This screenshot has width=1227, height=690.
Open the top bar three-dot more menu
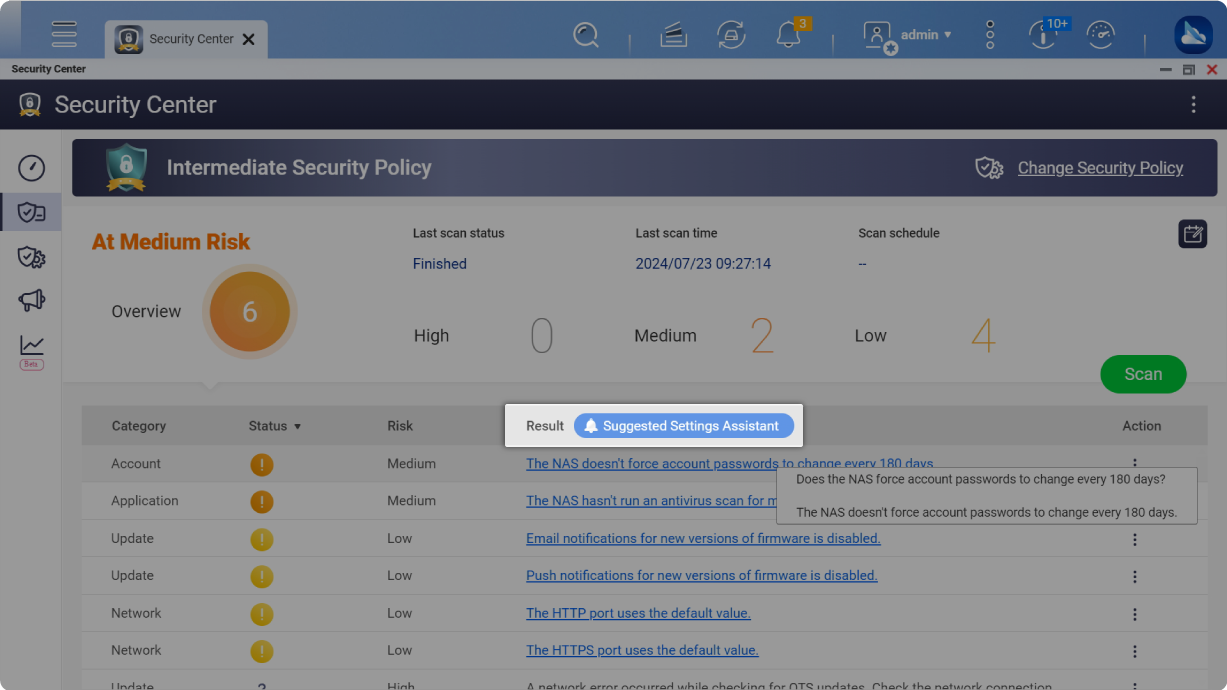[990, 35]
